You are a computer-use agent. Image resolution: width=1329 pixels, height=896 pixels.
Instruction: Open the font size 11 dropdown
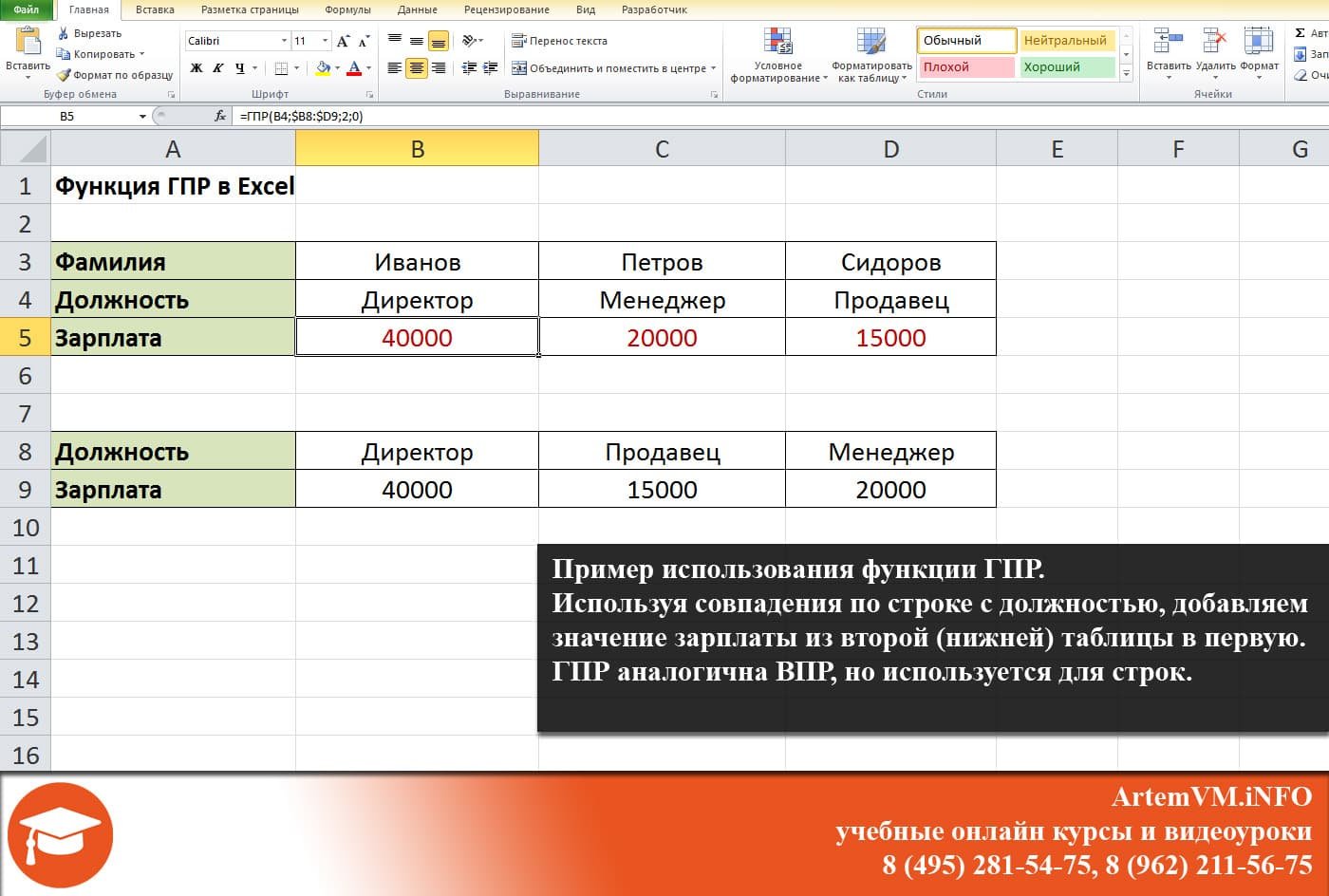pyautogui.click(x=326, y=41)
